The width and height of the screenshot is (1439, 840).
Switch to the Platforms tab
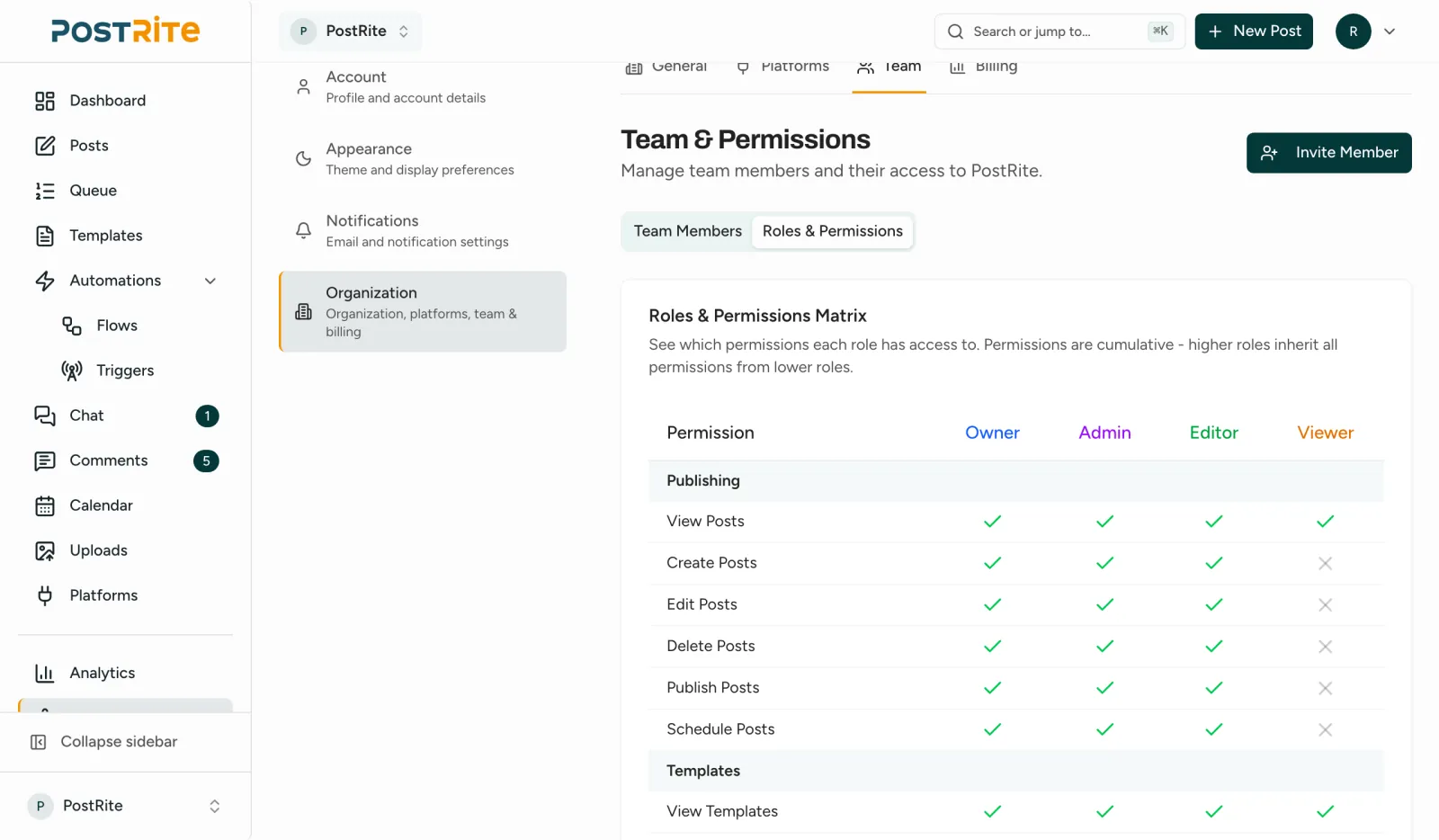point(782,67)
